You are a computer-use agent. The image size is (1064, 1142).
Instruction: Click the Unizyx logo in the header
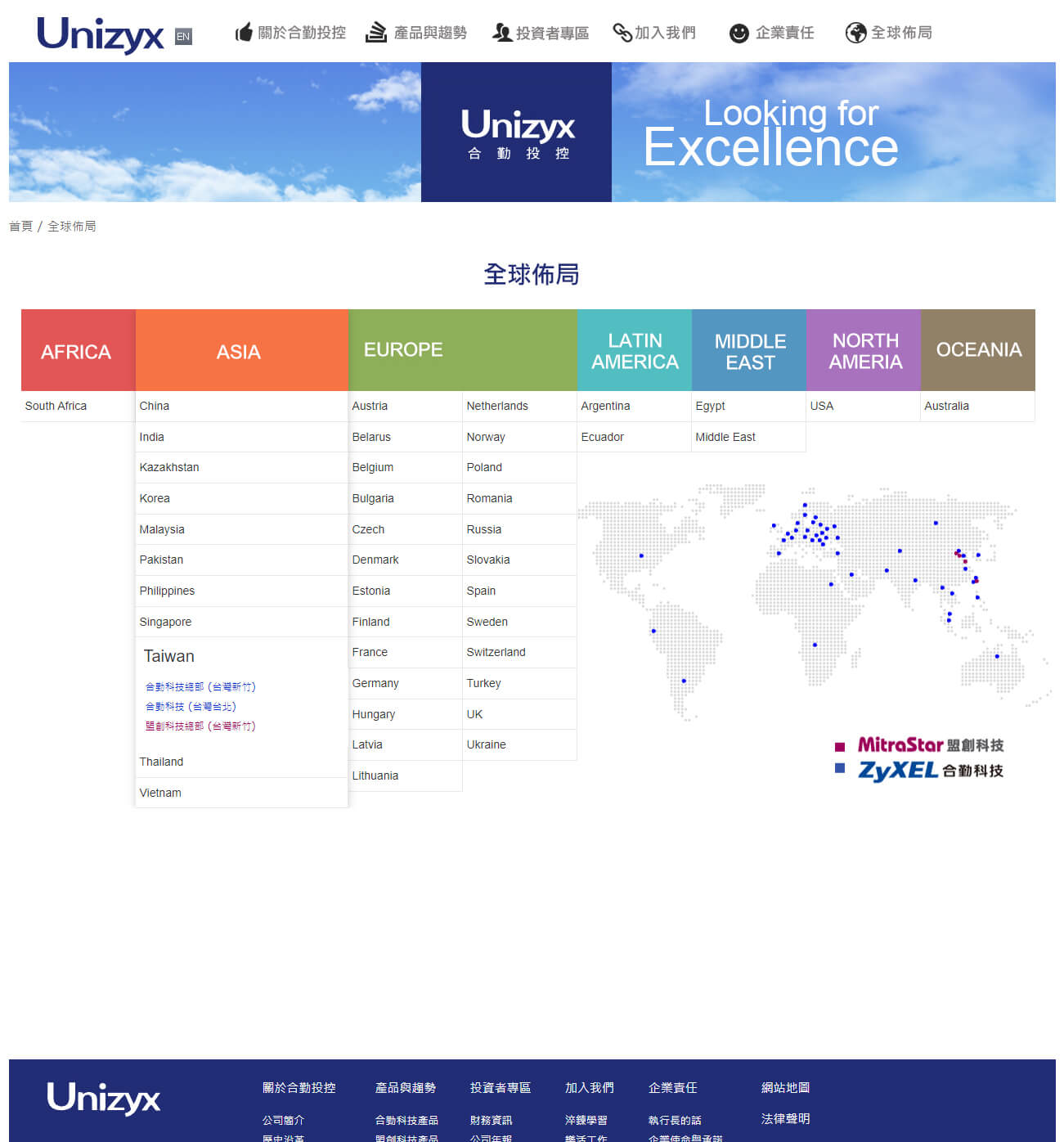[x=101, y=34]
